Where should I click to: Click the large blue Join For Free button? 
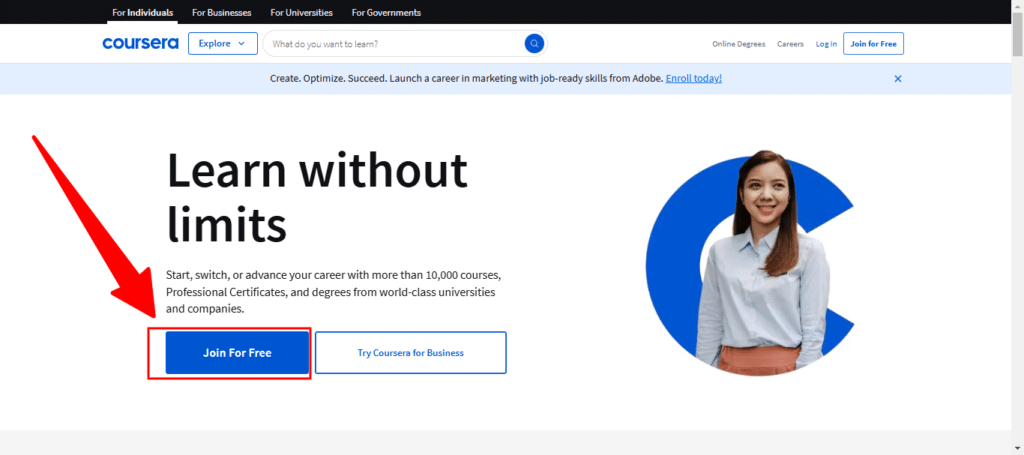pyautogui.click(x=237, y=353)
